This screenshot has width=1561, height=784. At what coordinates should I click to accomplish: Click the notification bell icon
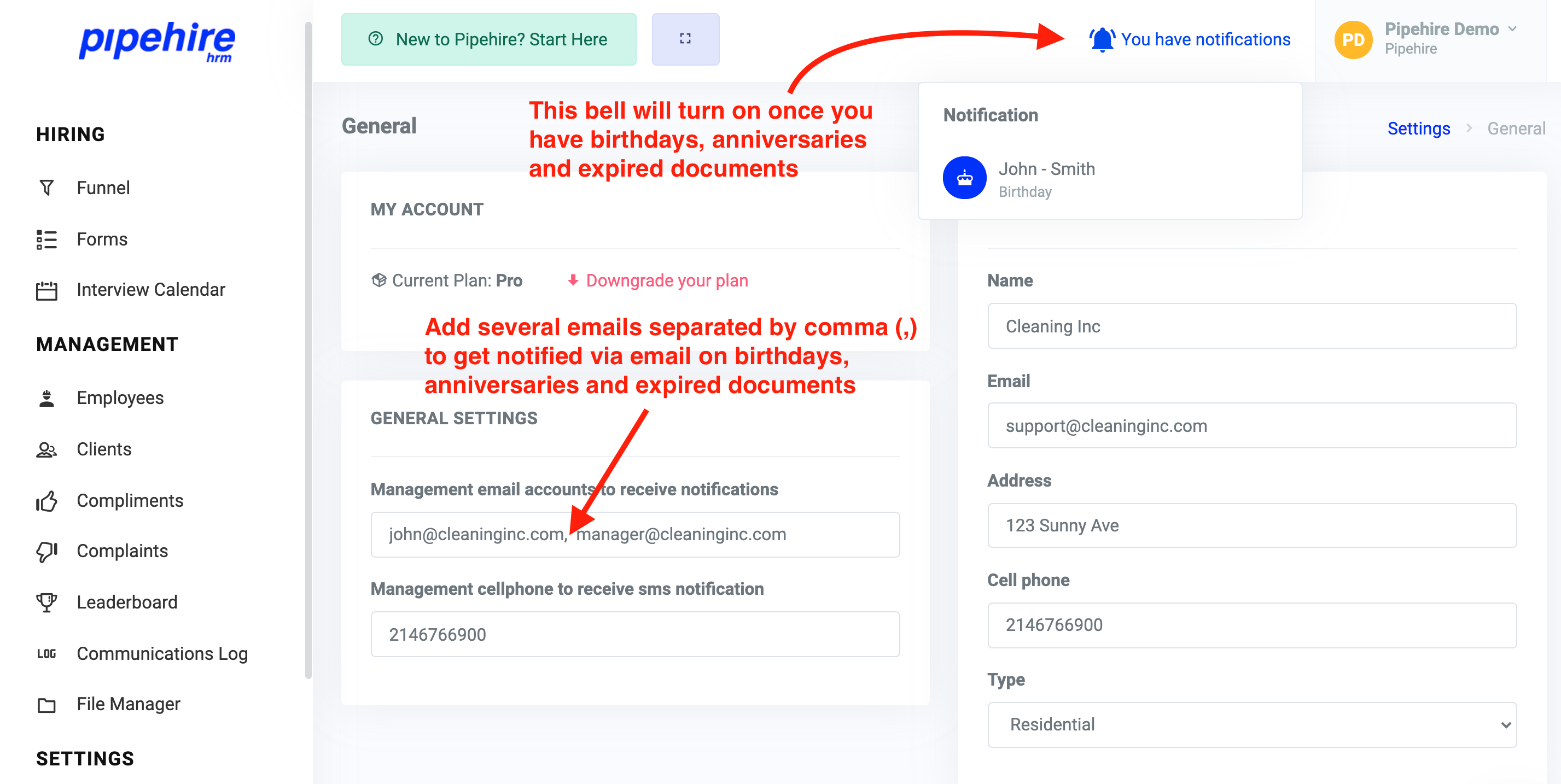click(1103, 38)
